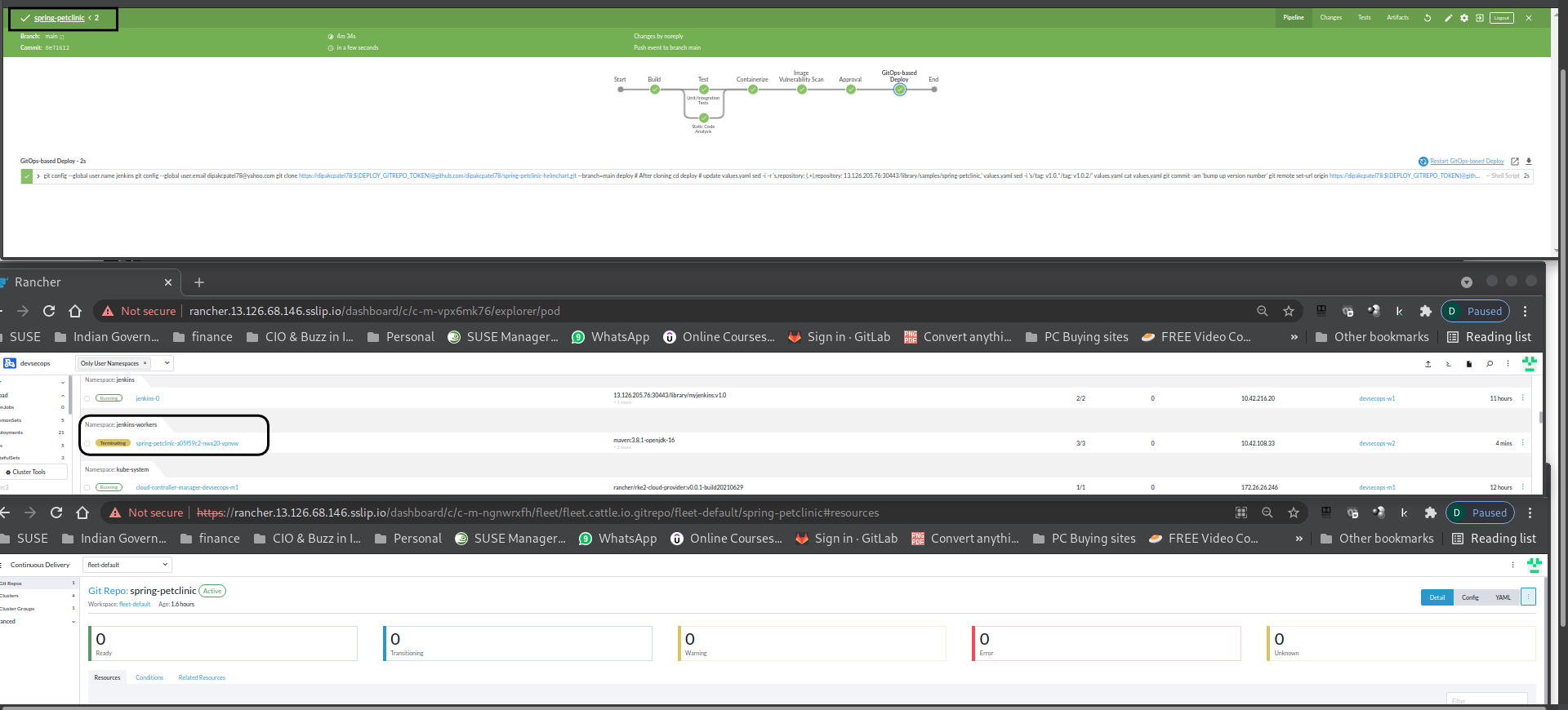The height and width of the screenshot is (710, 1568).
Task: Select the Containerize stage node
Action: click(x=753, y=90)
